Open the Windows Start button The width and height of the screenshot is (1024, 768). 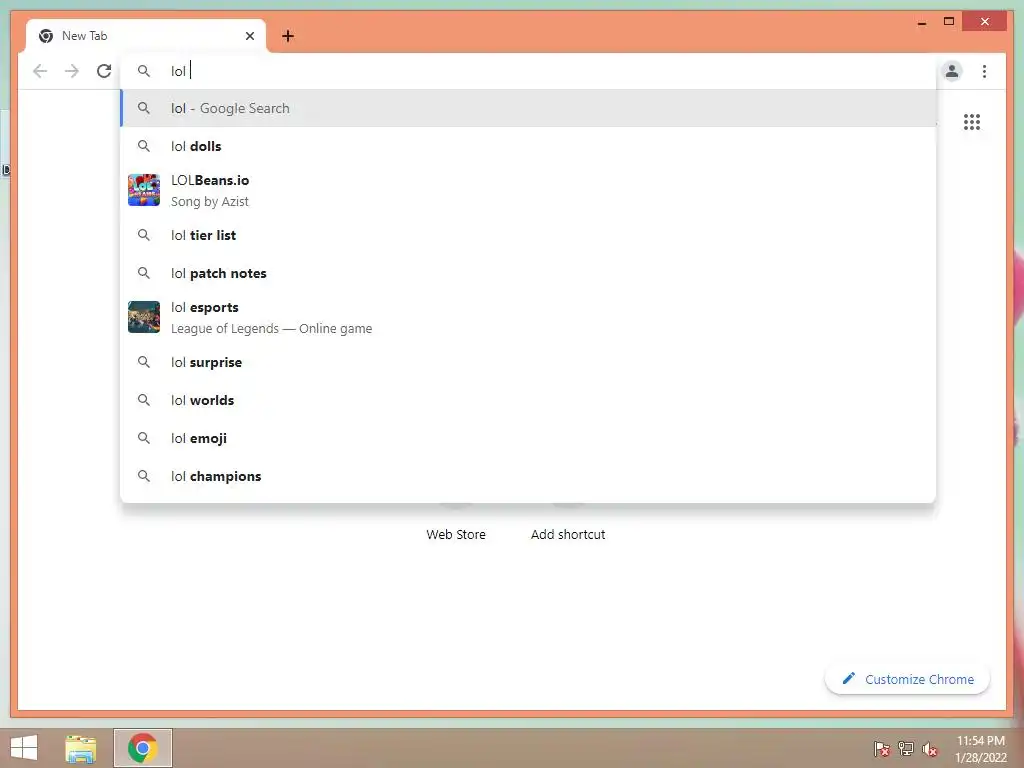click(24, 748)
